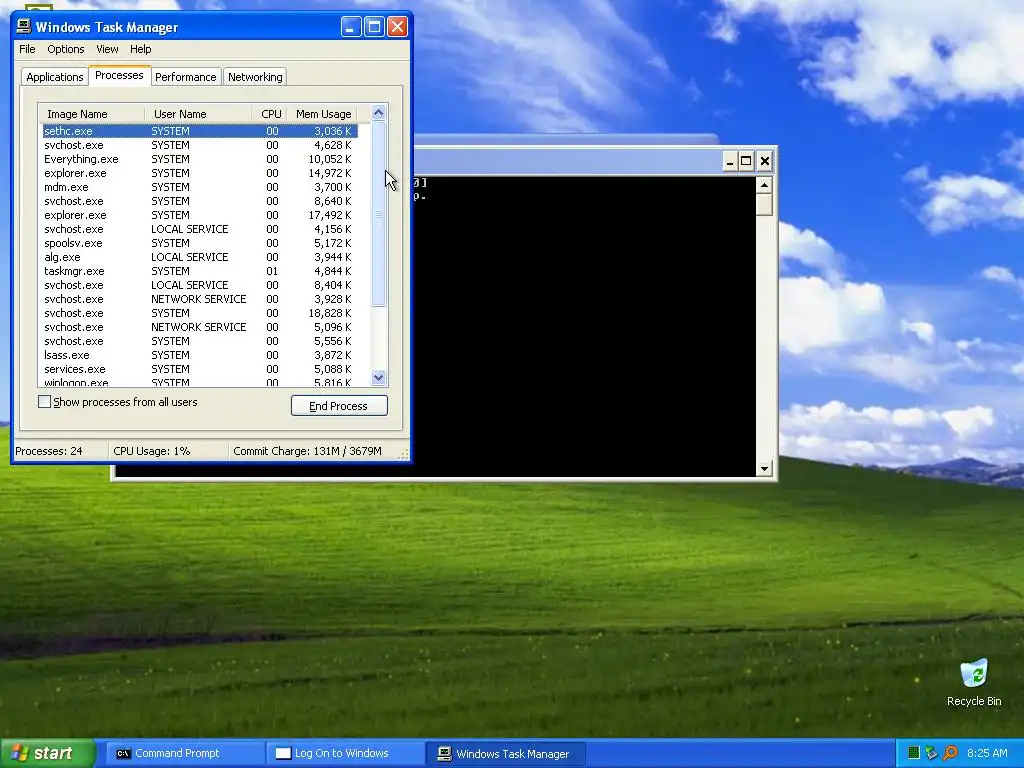Select svchost.exe using 18,828 K
1024x768 pixels.
pyautogui.click(x=200, y=313)
